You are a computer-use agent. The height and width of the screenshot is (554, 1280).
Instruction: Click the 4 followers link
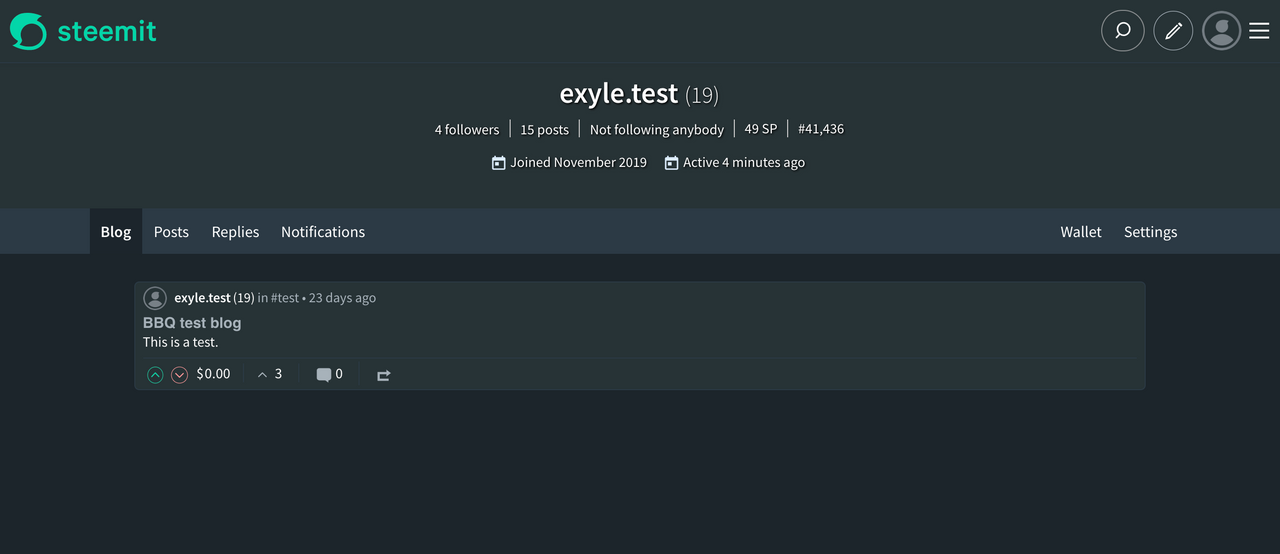(467, 130)
